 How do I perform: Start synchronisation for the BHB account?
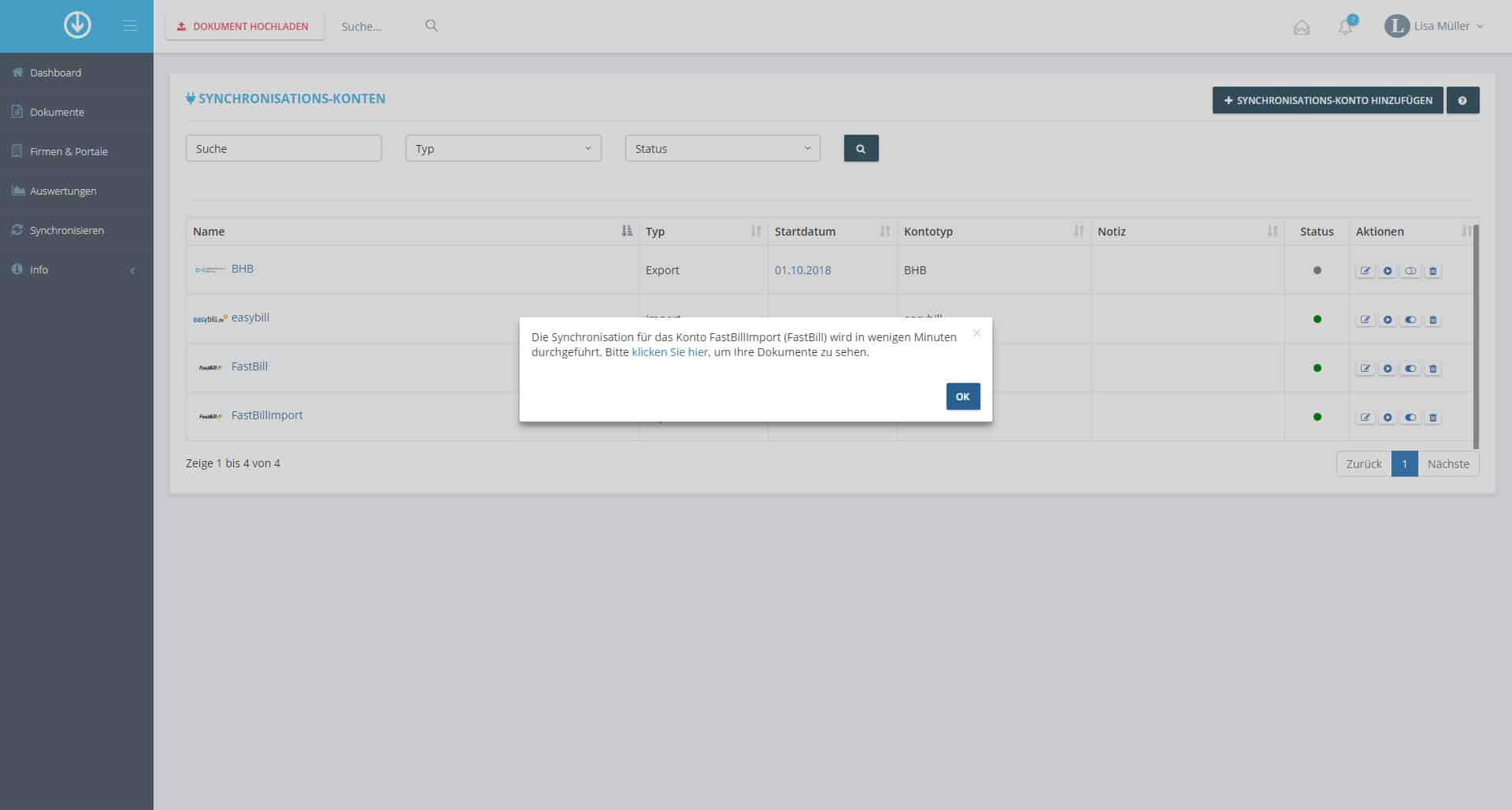tap(1388, 271)
